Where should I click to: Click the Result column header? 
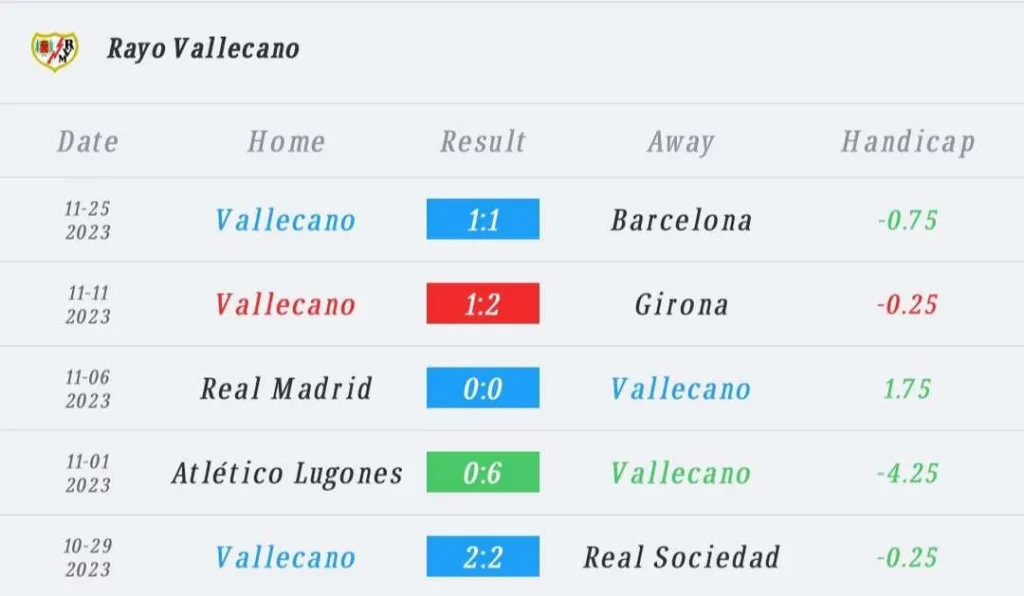483,142
